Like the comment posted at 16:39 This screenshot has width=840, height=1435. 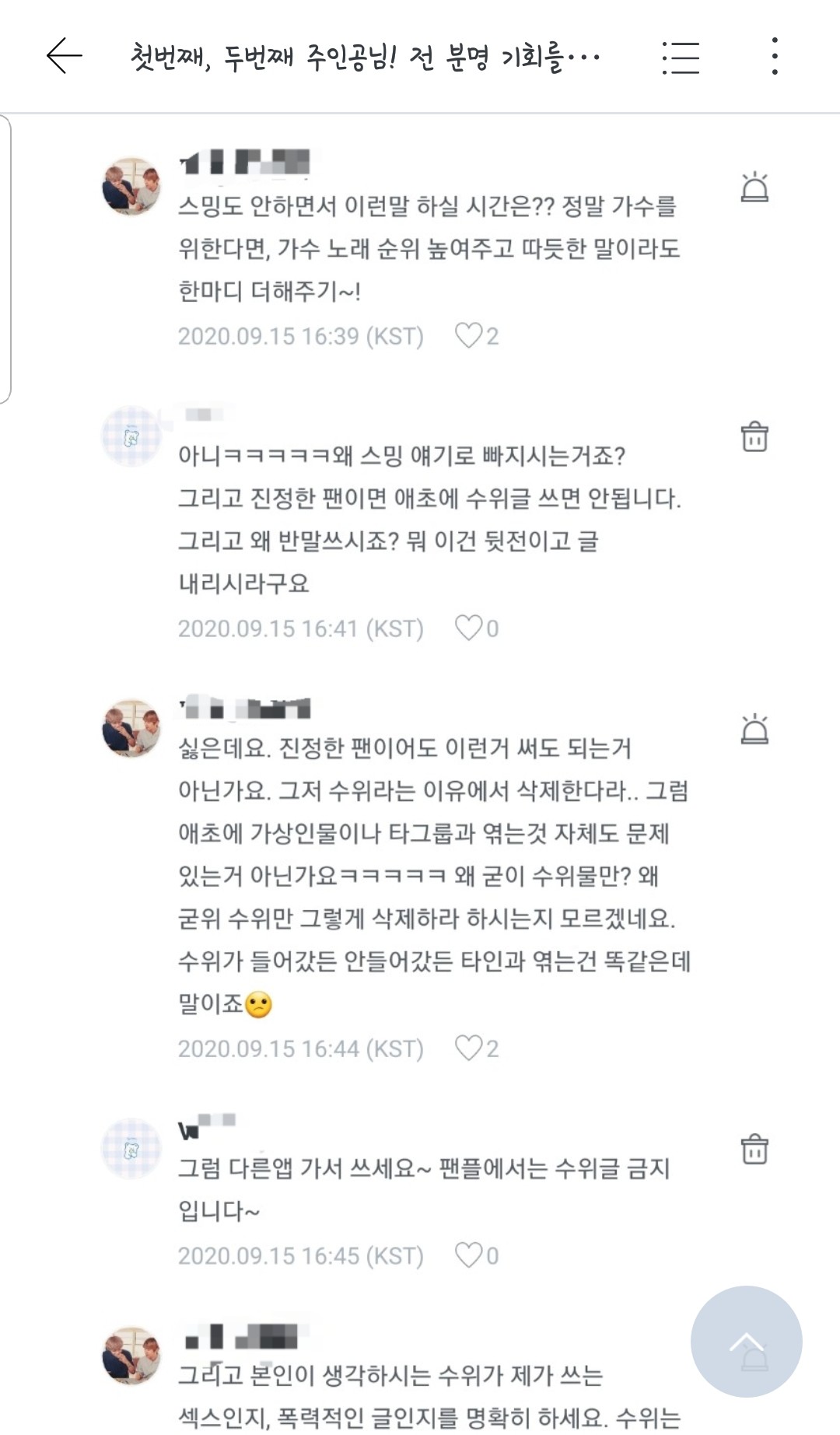point(469,336)
